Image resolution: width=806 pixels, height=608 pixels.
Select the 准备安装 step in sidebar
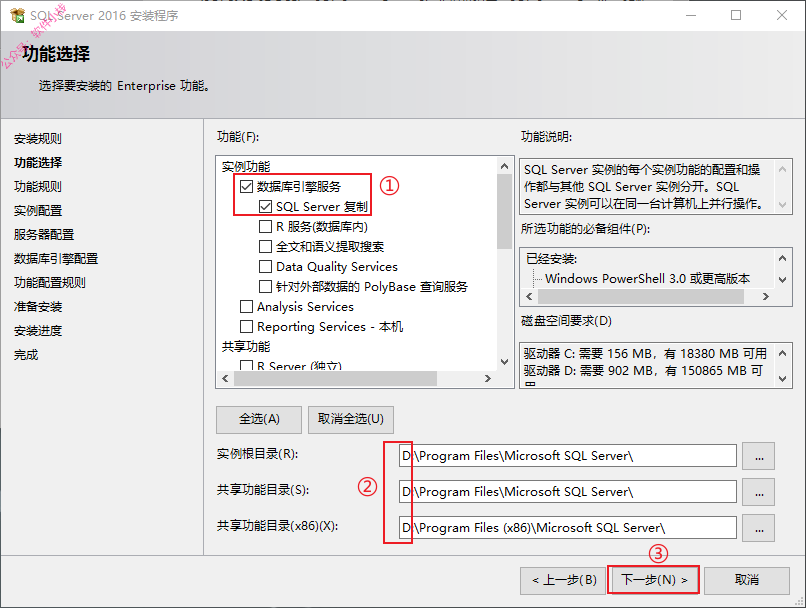(x=38, y=307)
